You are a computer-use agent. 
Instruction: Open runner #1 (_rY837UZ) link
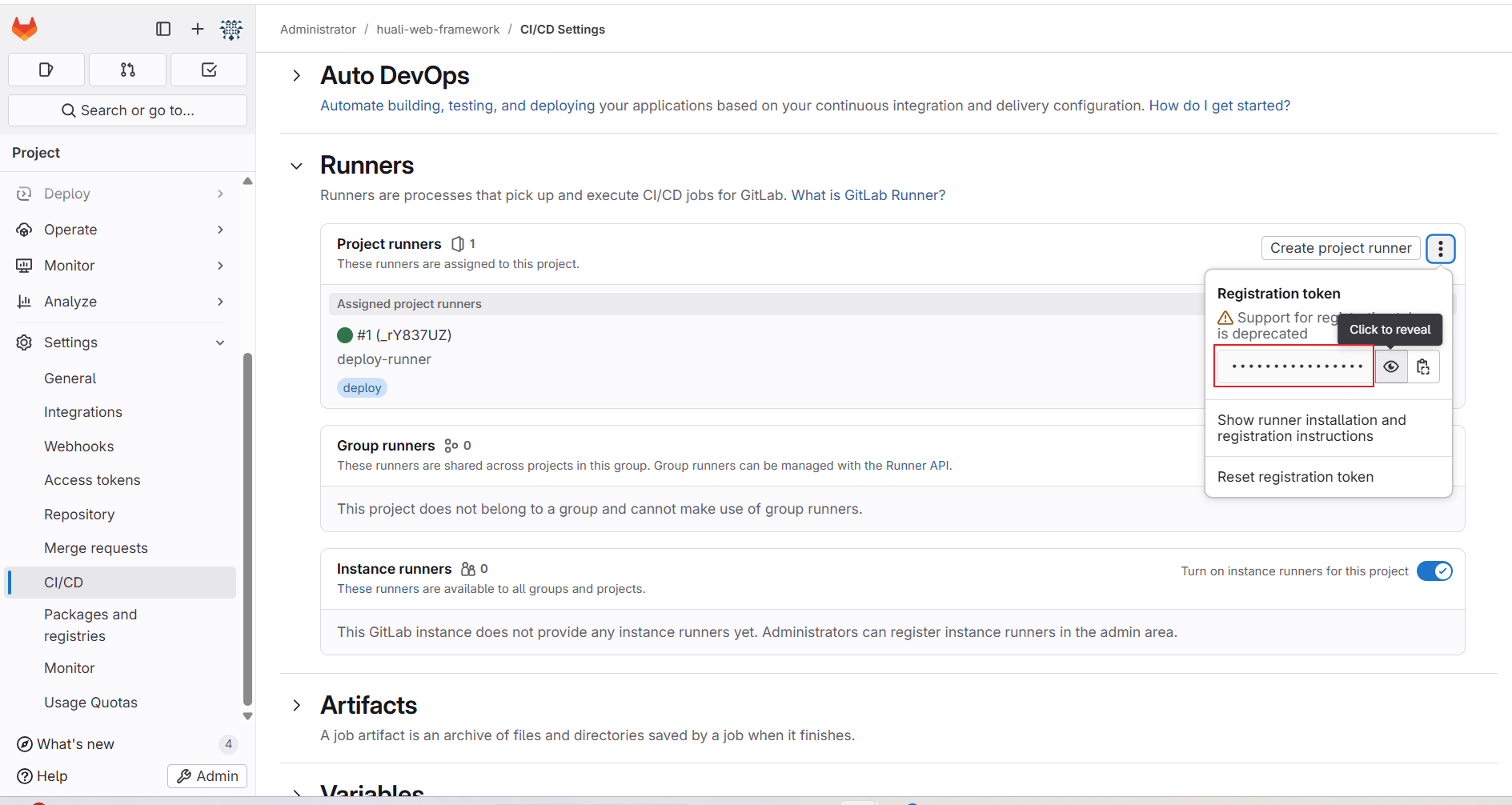[x=404, y=335]
